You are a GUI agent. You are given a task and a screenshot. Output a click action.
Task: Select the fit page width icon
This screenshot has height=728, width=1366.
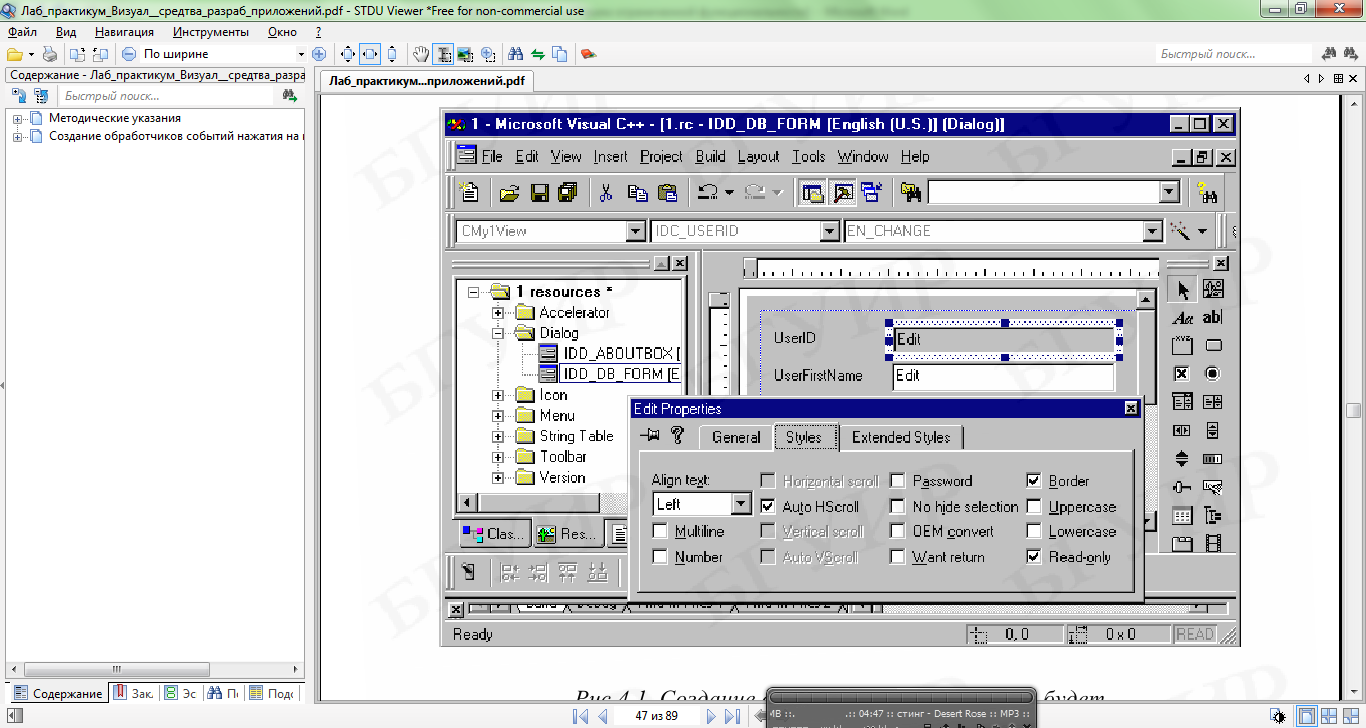(x=370, y=54)
